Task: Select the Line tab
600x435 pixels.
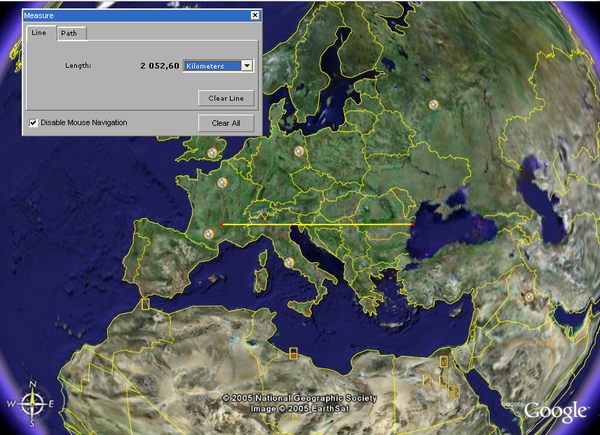Action: coord(40,33)
